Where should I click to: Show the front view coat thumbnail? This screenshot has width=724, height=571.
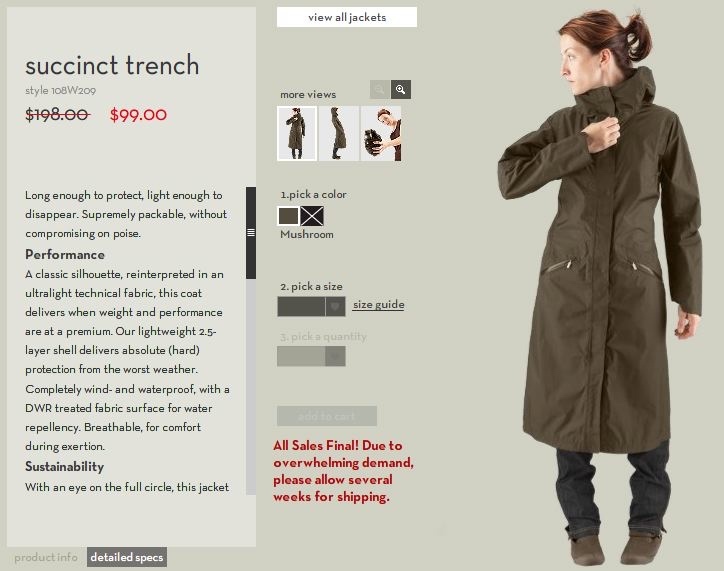point(297,133)
